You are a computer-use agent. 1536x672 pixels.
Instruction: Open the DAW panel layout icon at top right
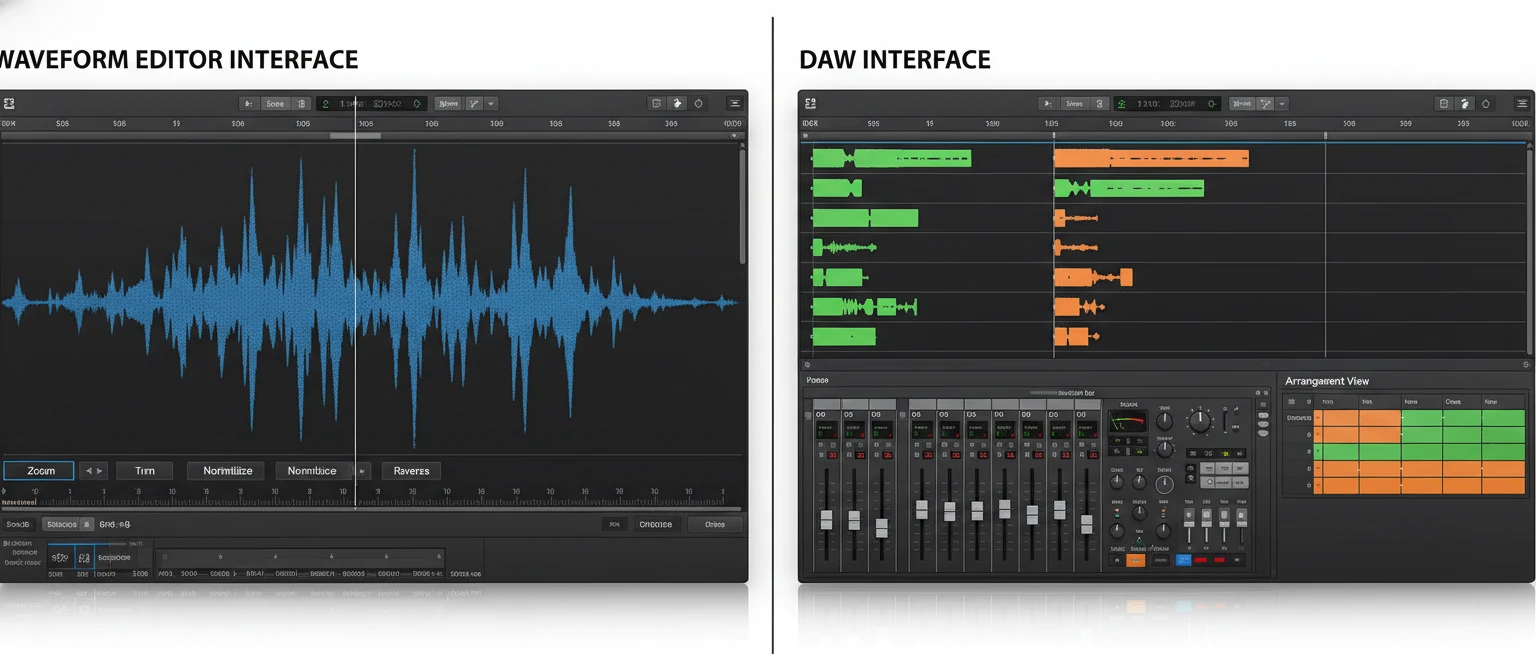tap(1444, 103)
